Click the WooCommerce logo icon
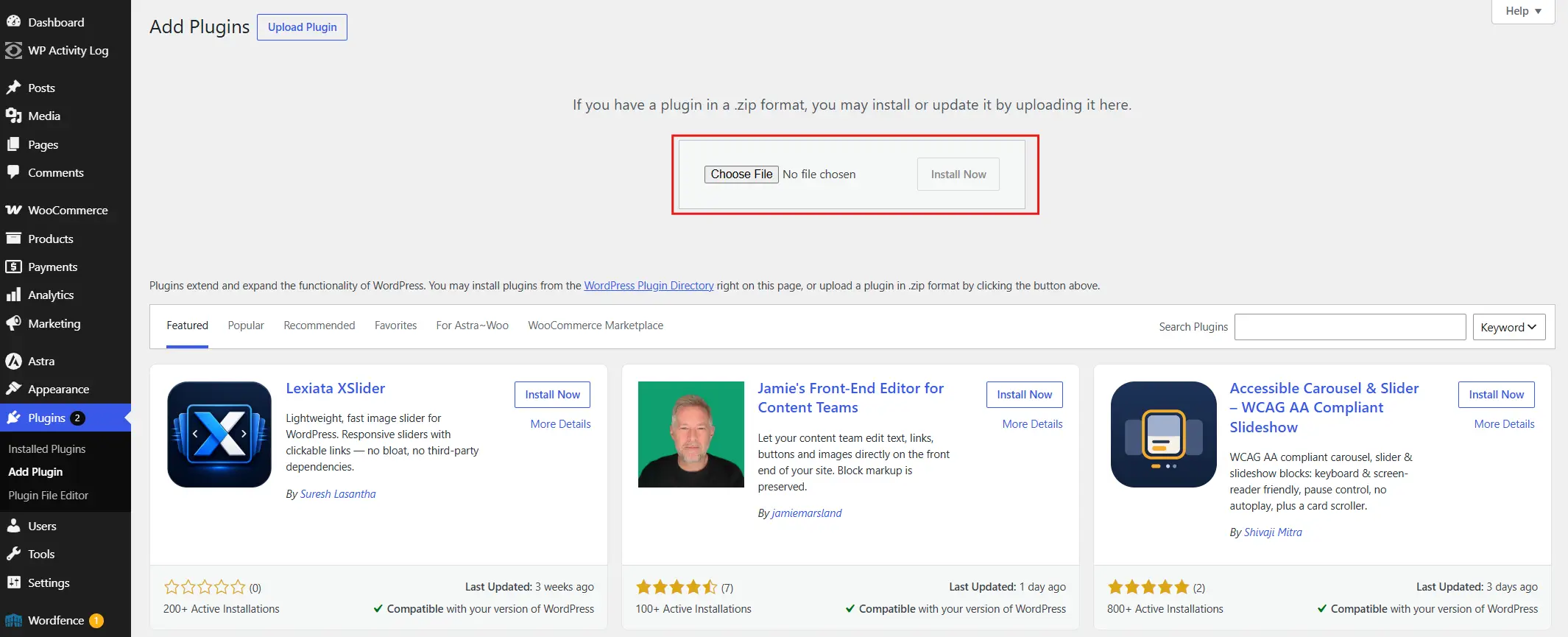This screenshot has height=637, width=1568. (13, 210)
